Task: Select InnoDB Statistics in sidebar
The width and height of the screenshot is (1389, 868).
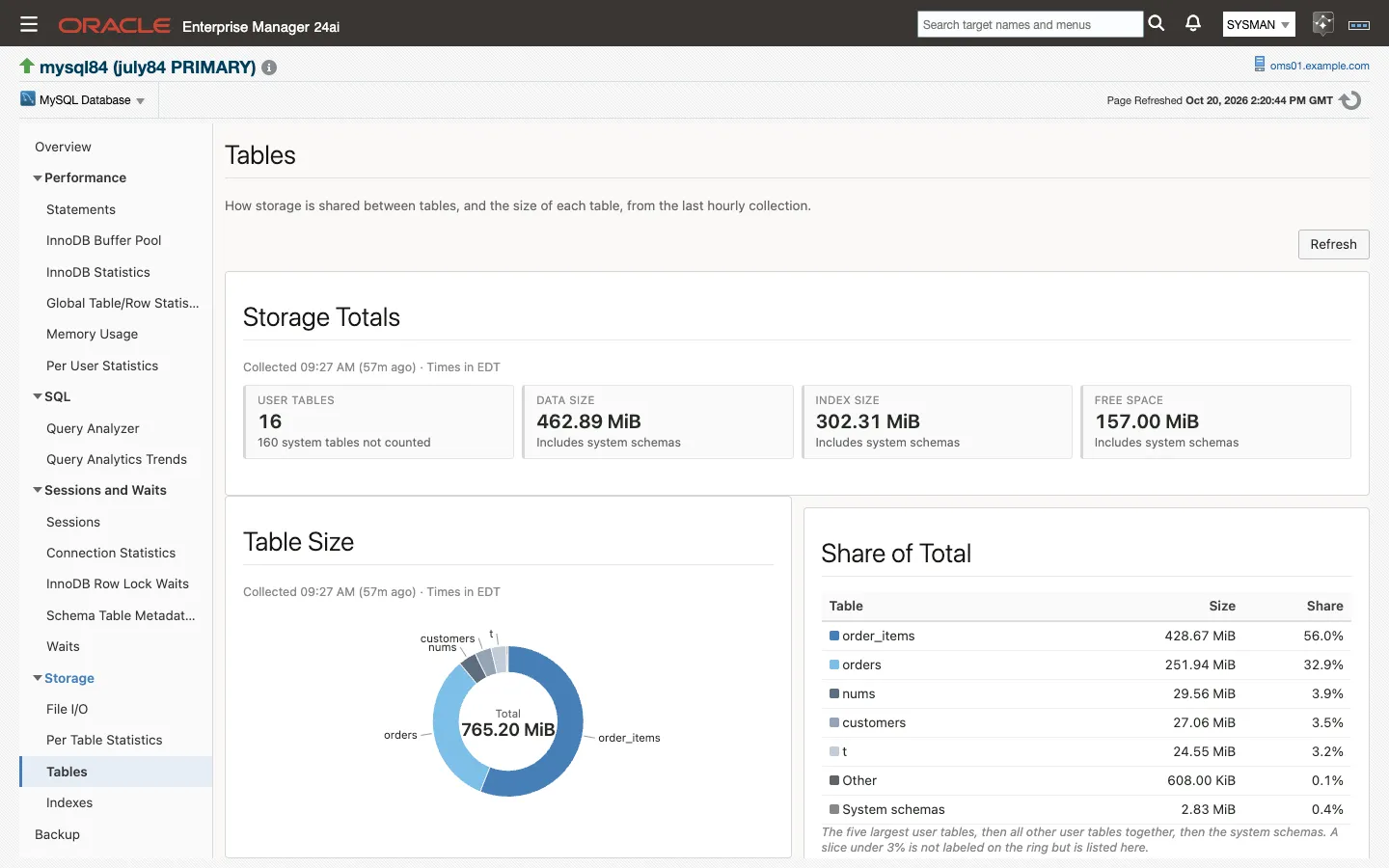Action: 98,272
